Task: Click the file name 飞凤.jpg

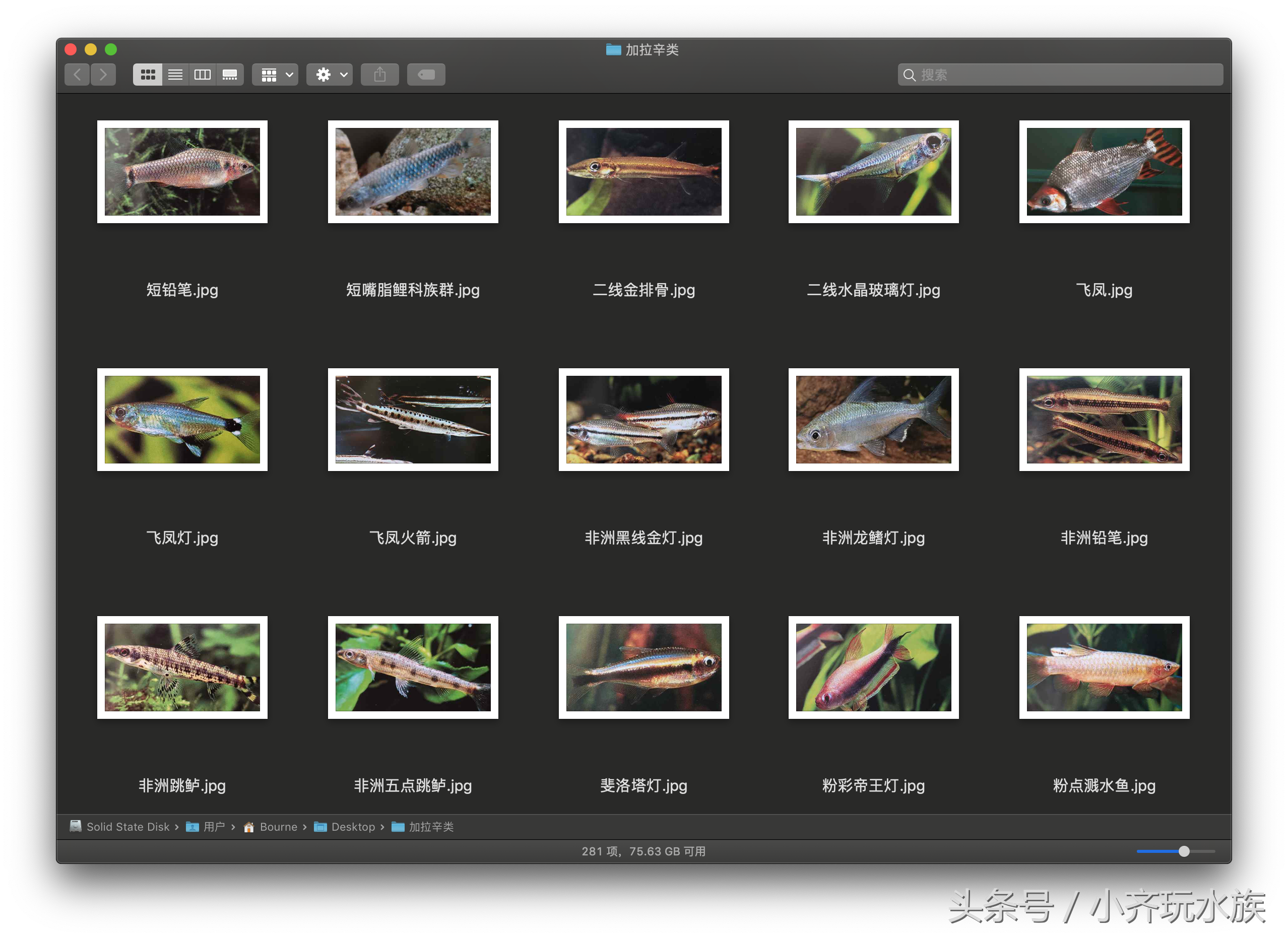Action: point(1105,290)
